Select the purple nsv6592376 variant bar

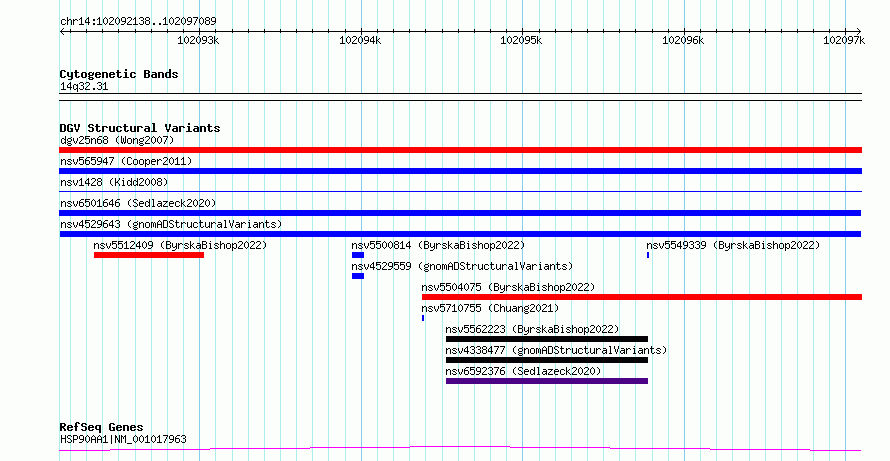[547, 381]
